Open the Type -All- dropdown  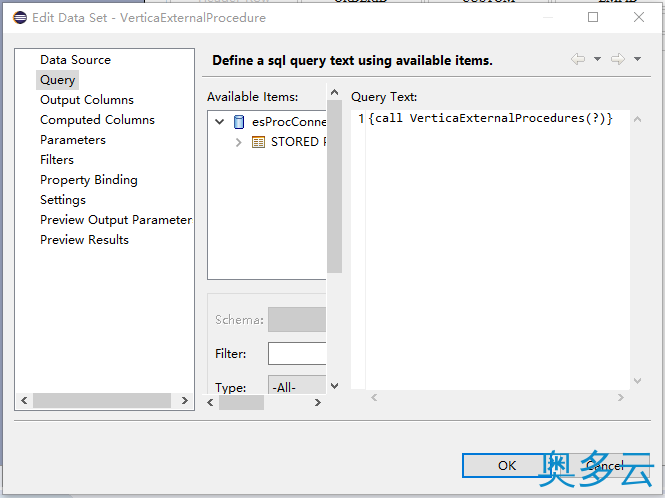297,387
